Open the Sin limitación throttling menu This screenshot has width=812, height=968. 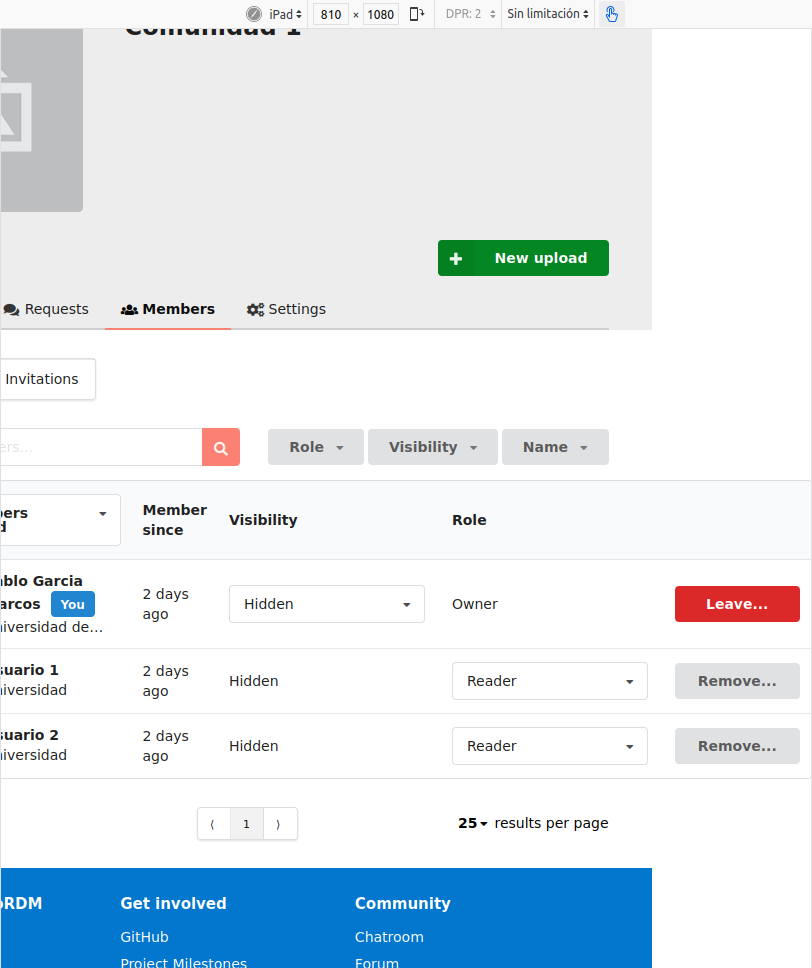pos(546,14)
